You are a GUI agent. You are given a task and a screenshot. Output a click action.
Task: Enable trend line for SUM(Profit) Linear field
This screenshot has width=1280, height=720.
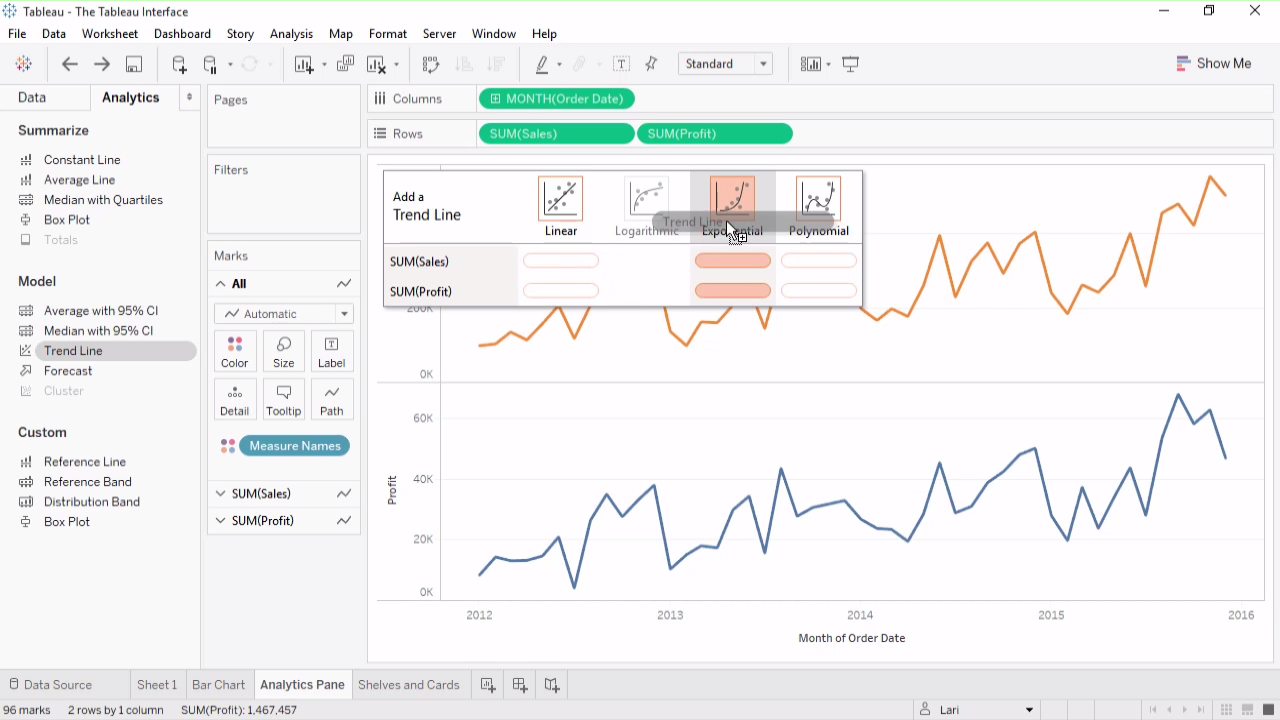pos(560,291)
